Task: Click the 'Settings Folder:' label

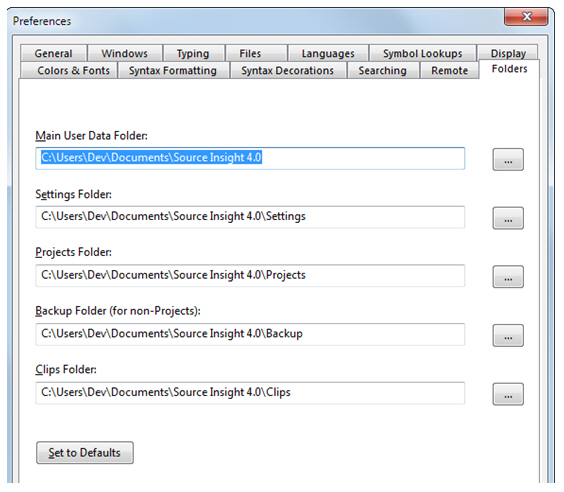Action: (x=73, y=195)
